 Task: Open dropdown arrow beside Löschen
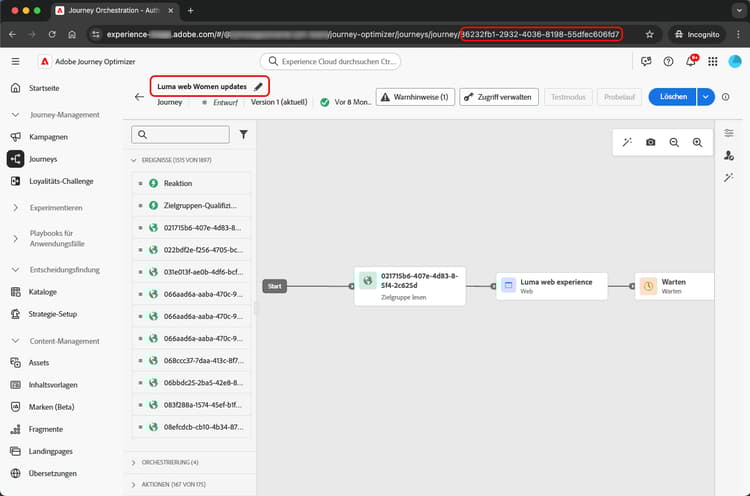pyautogui.click(x=706, y=97)
